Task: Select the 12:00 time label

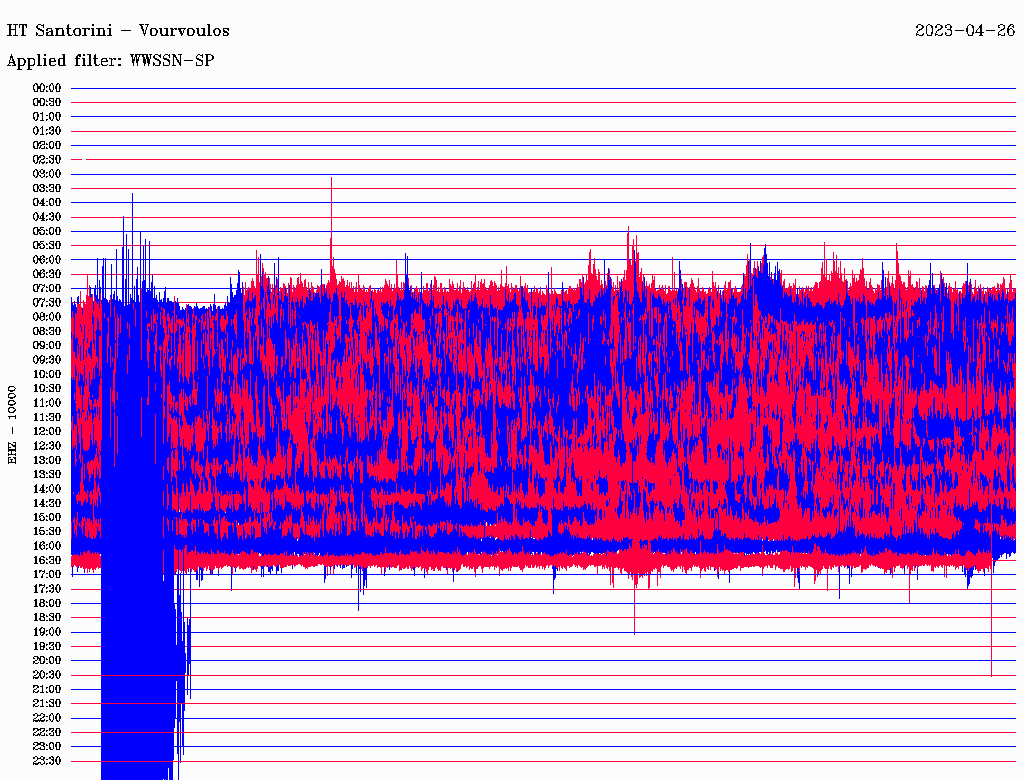Action: [47, 431]
